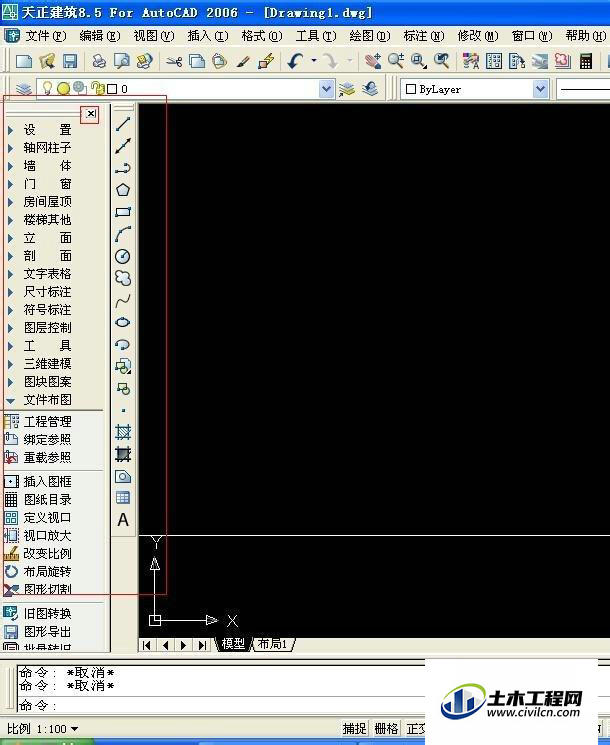Image resolution: width=610 pixels, height=745 pixels.
Task: Select the Rectangle draw tool
Action: coord(123,212)
